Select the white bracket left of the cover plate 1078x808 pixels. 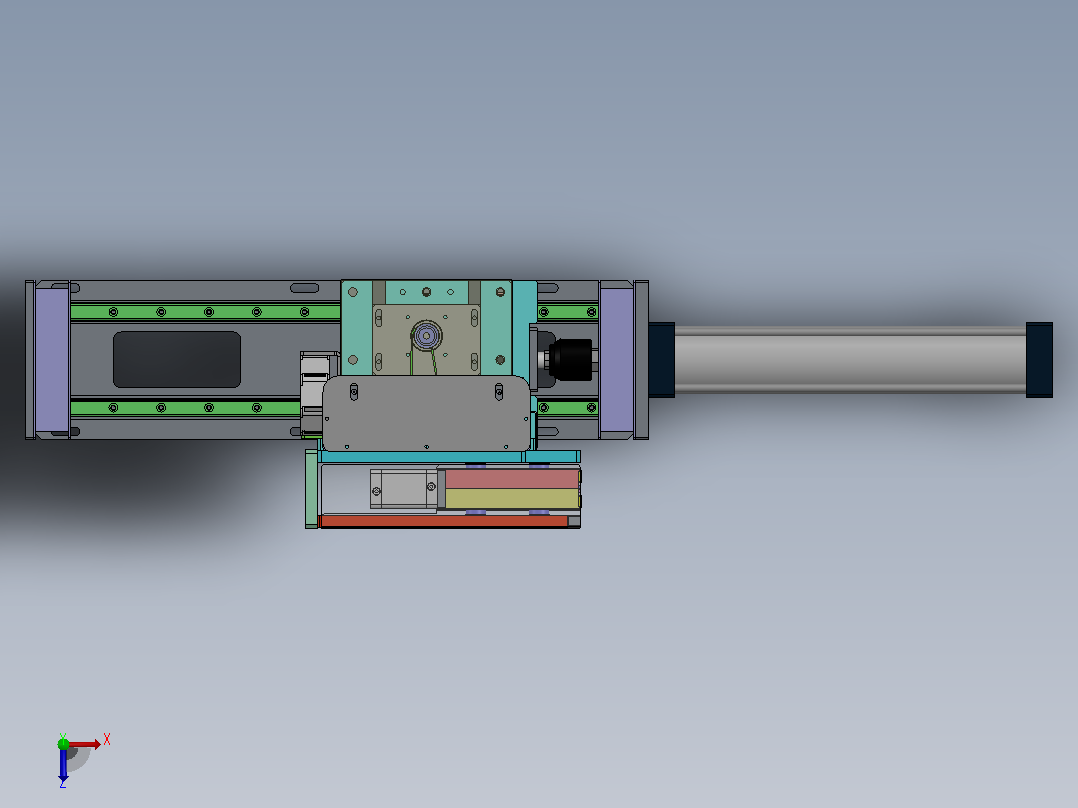click(316, 392)
